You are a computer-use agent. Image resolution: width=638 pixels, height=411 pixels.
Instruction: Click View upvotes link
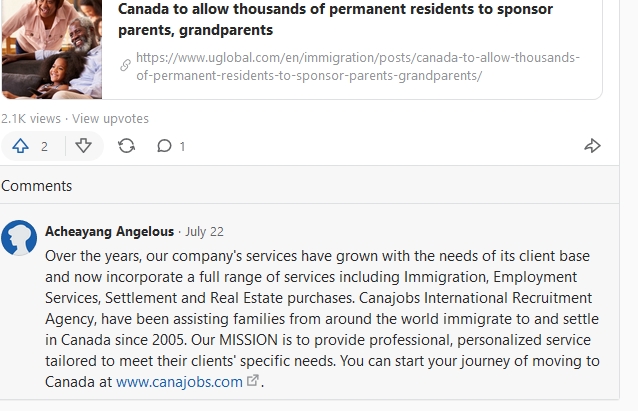pyautogui.click(x=110, y=118)
